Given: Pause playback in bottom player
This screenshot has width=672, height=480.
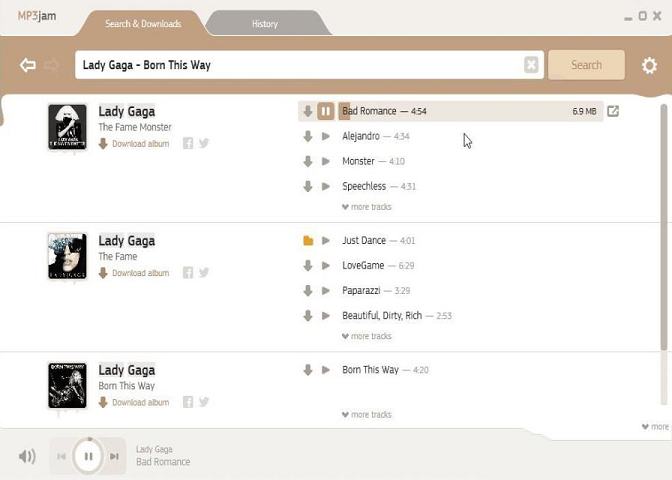Looking at the screenshot, I should point(88,456).
